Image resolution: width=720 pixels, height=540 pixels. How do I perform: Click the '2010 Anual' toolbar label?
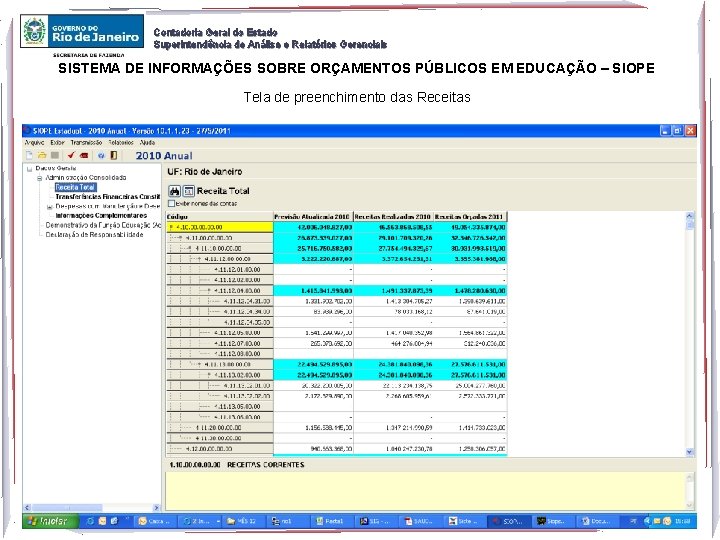pyautogui.click(x=164, y=156)
